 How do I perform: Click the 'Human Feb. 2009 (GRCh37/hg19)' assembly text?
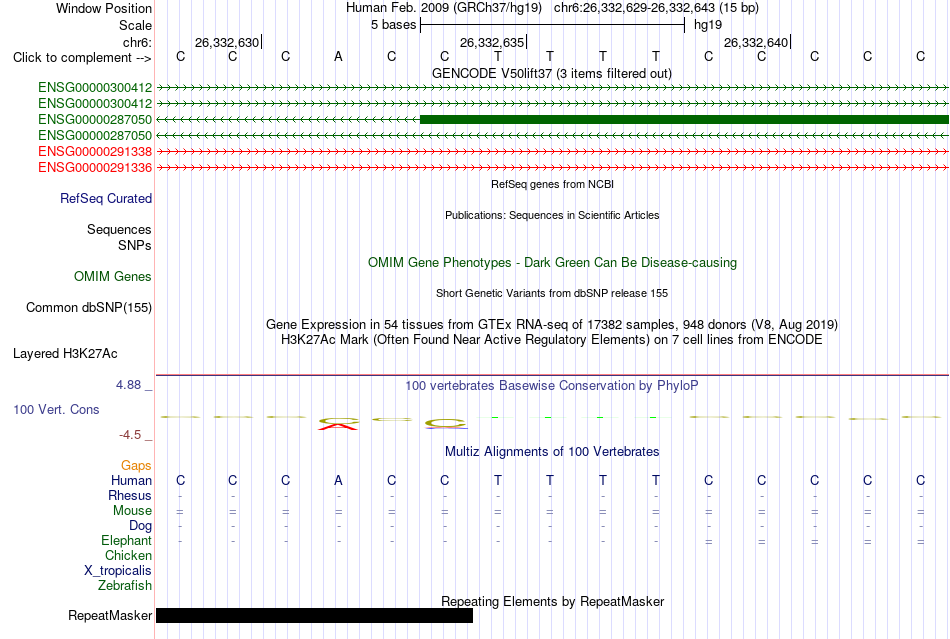443,8
